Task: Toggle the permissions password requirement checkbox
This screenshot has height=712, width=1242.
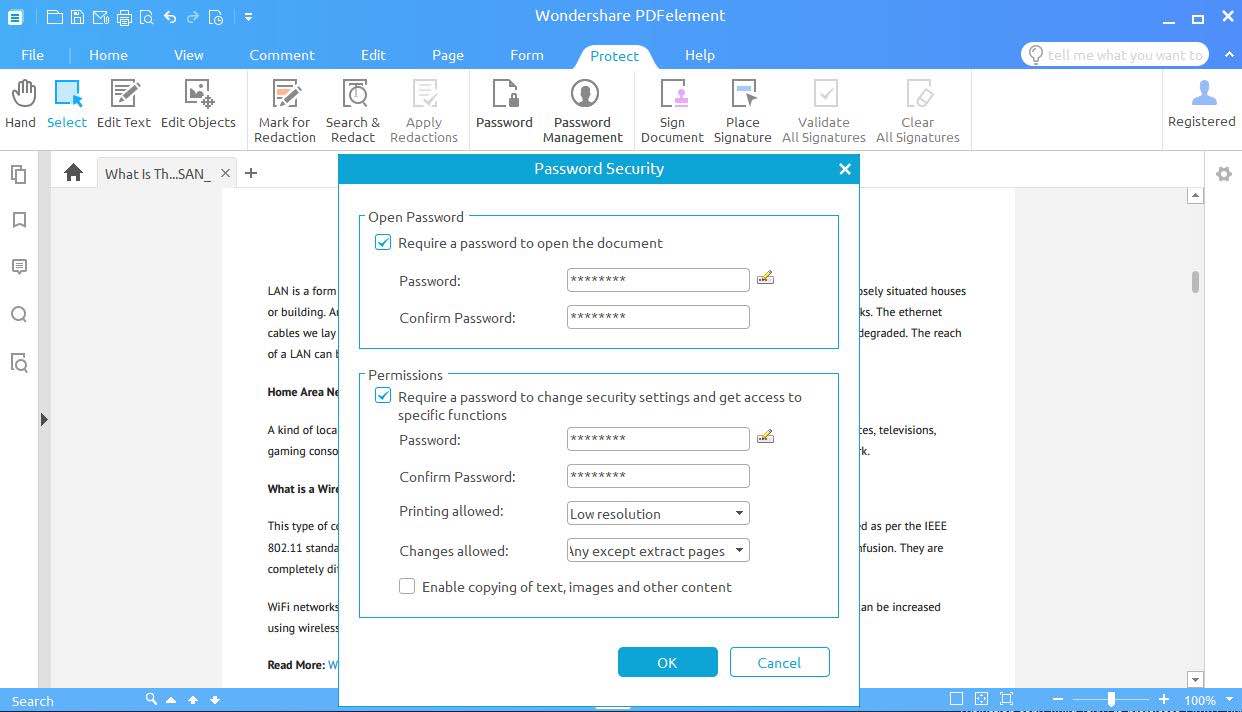Action: [383, 396]
